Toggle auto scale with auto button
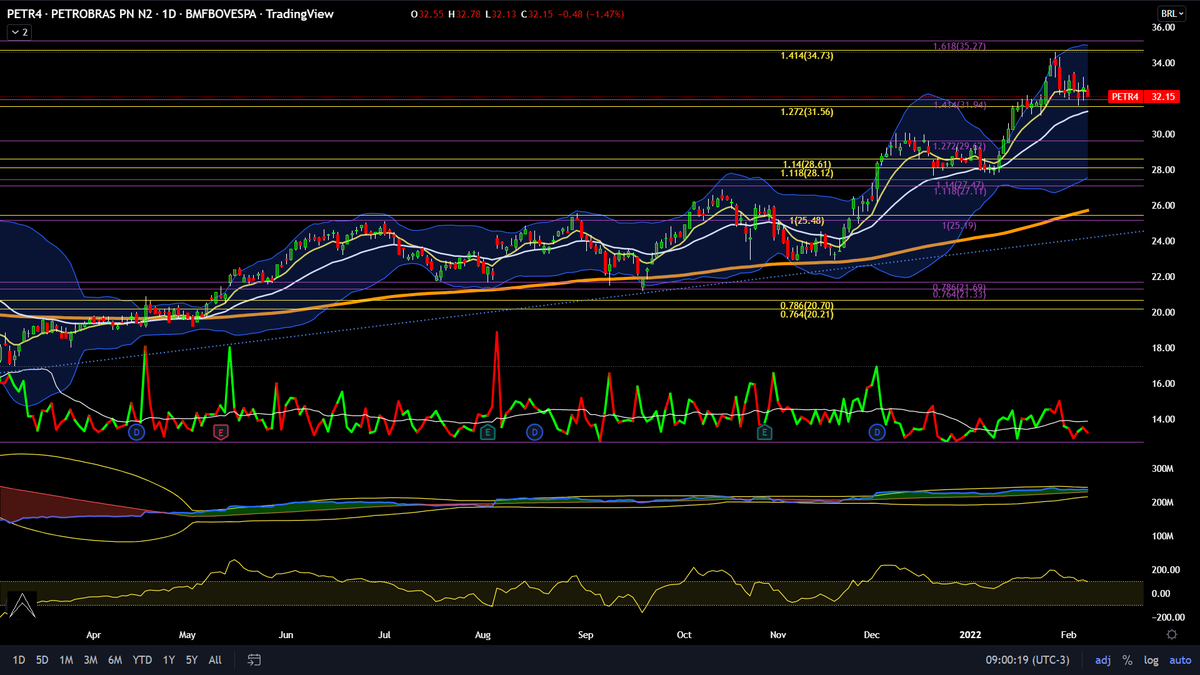The height and width of the screenshot is (675, 1200). (x=1180, y=660)
